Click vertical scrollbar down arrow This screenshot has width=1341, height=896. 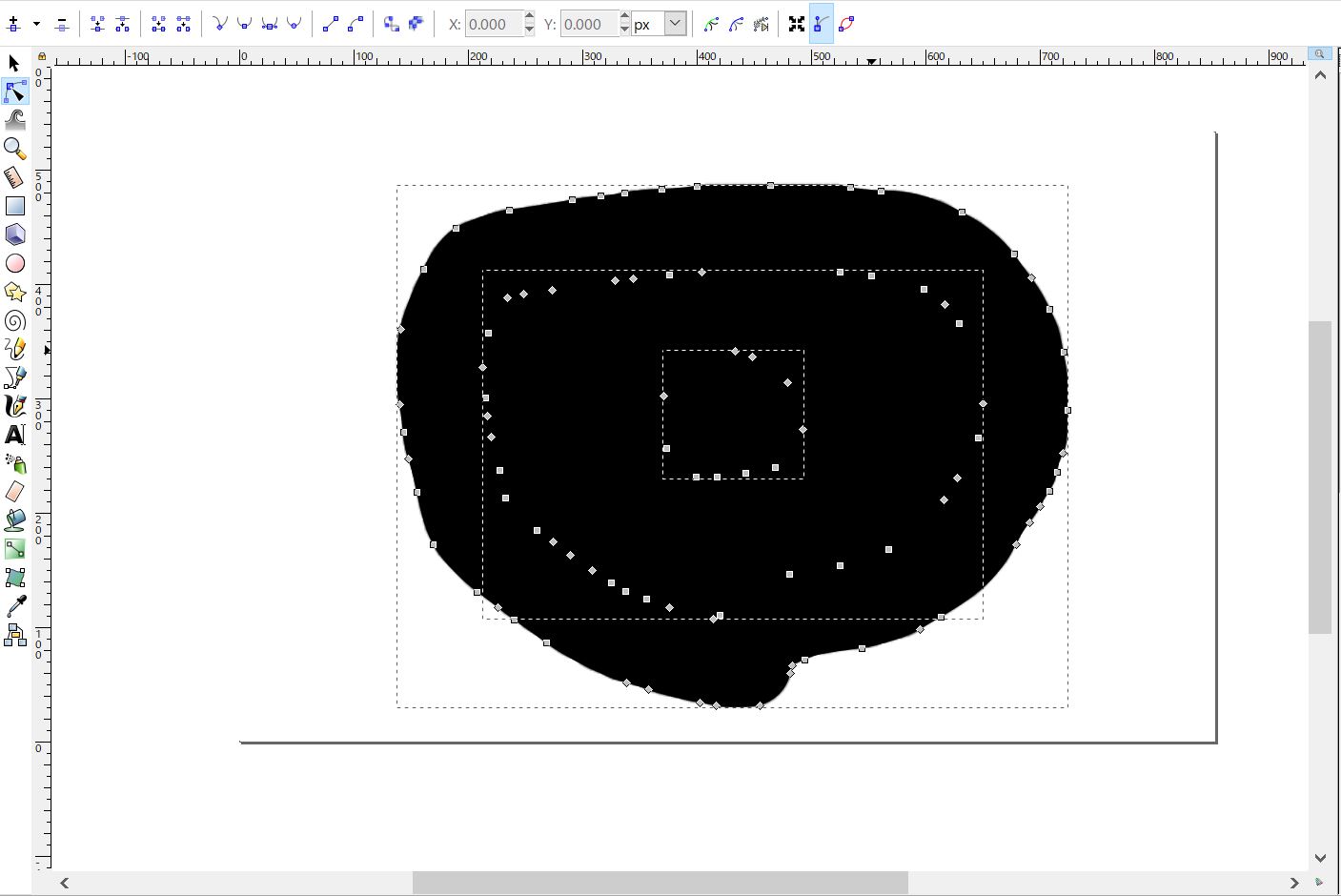click(x=1320, y=858)
